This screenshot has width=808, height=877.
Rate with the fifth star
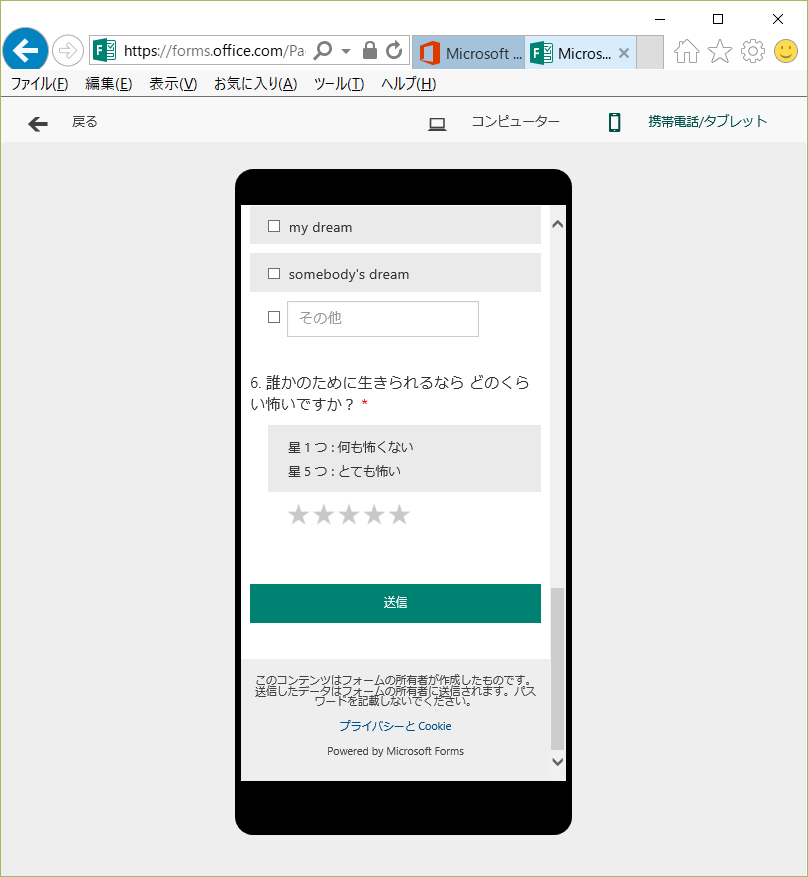tap(400, 515)
